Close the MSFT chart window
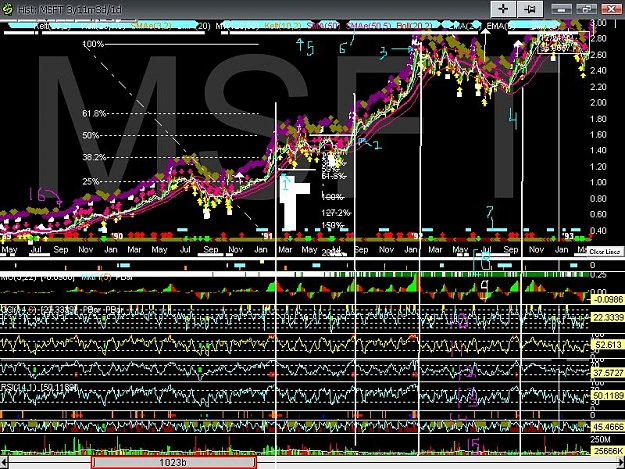Screen dimensions: 625x469 point(611,9)
